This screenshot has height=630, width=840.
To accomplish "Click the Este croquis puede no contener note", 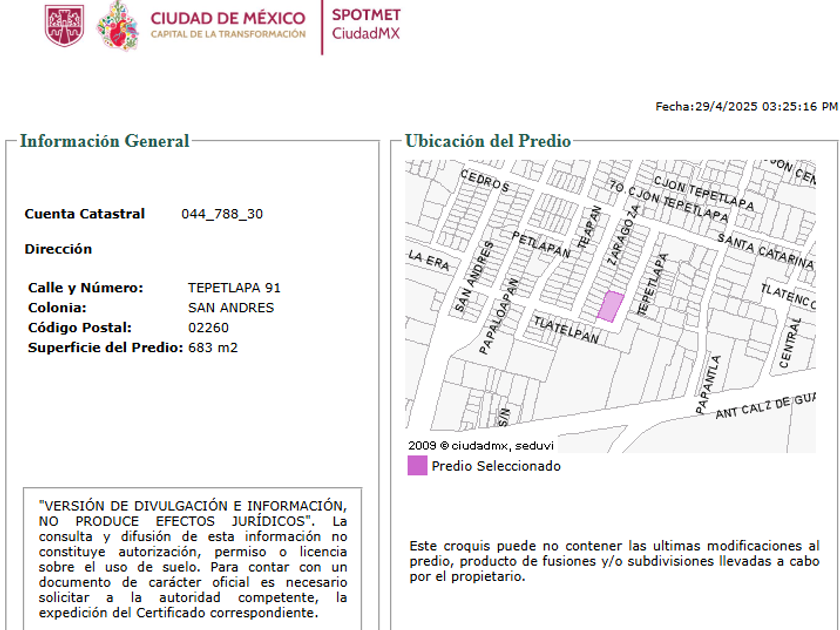I will tap(614, 561).
